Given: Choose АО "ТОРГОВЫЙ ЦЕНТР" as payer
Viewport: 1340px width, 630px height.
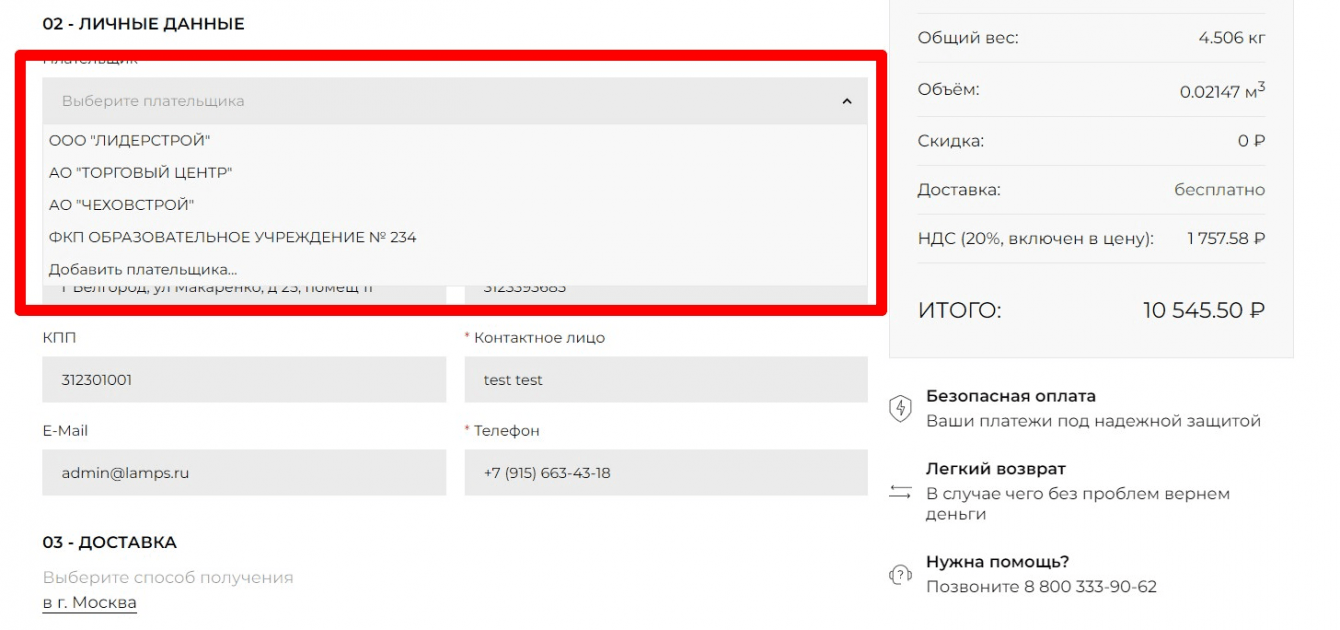Looking at the screenshot, I should coord(141,173).
